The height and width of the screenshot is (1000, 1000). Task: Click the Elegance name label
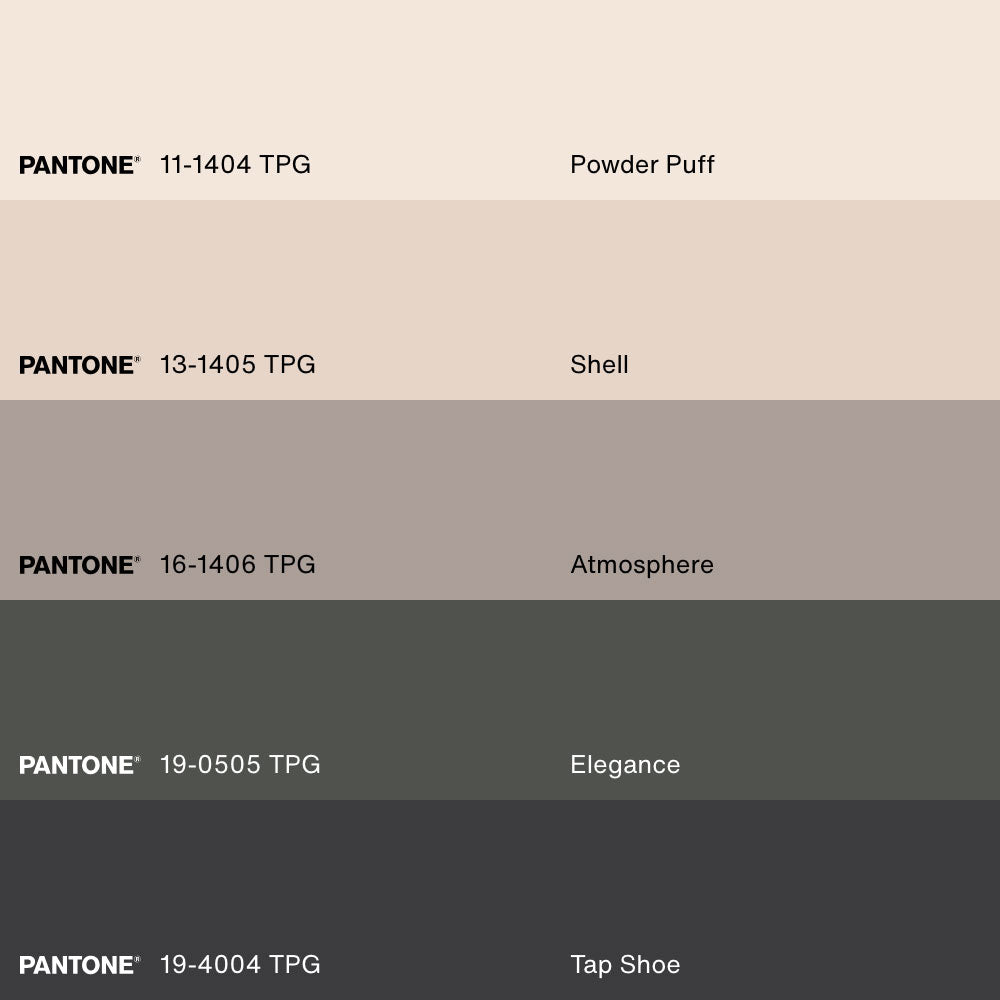(625, 765)
